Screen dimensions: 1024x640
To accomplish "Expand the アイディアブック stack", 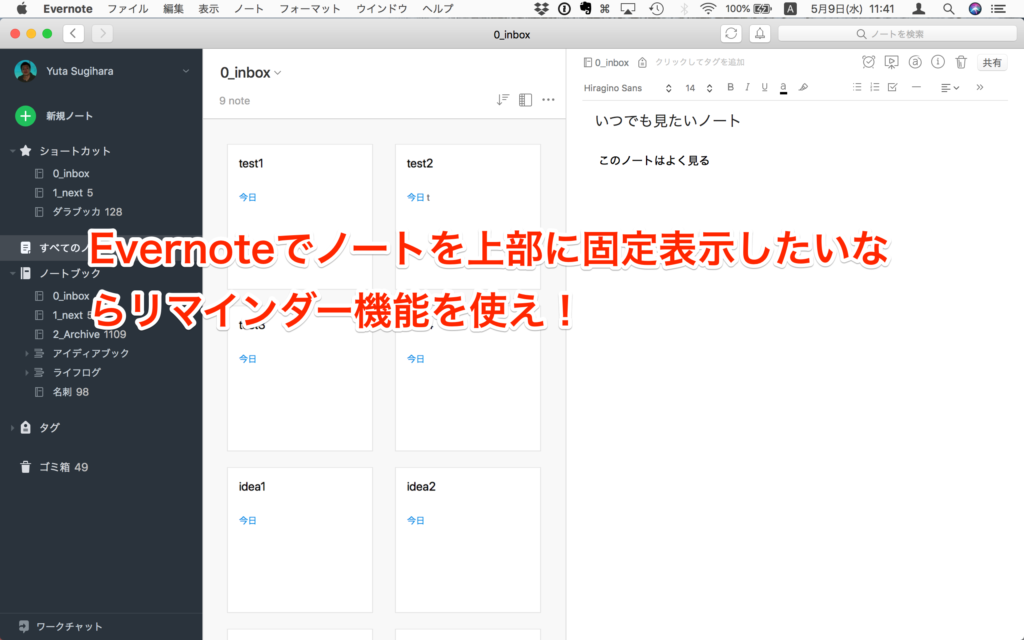I will 26,354.
